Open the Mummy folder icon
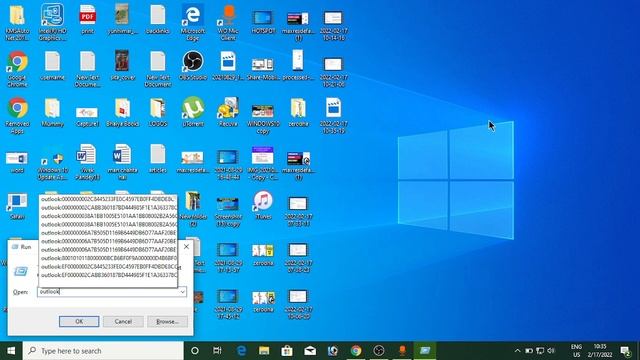Screen dimensions: 640x360 click(x=52, y=112)
